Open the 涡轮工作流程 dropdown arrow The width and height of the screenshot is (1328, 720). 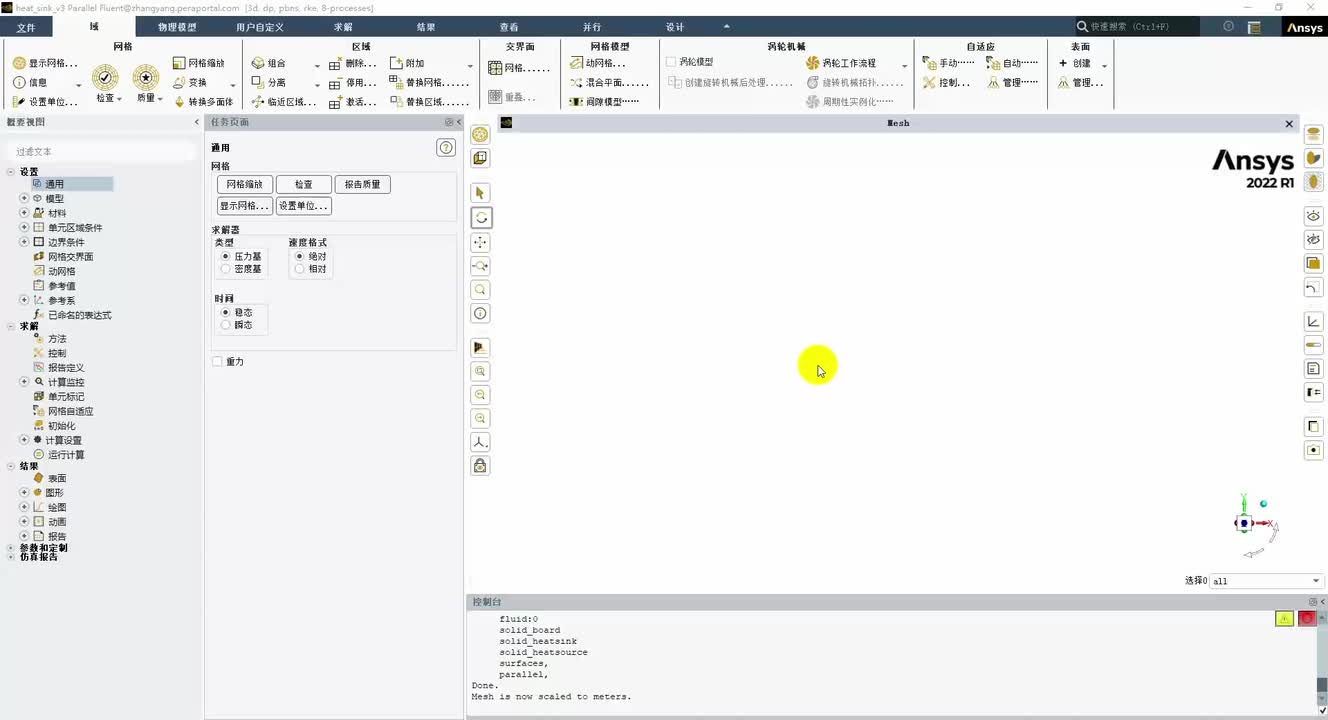(904, 65)
